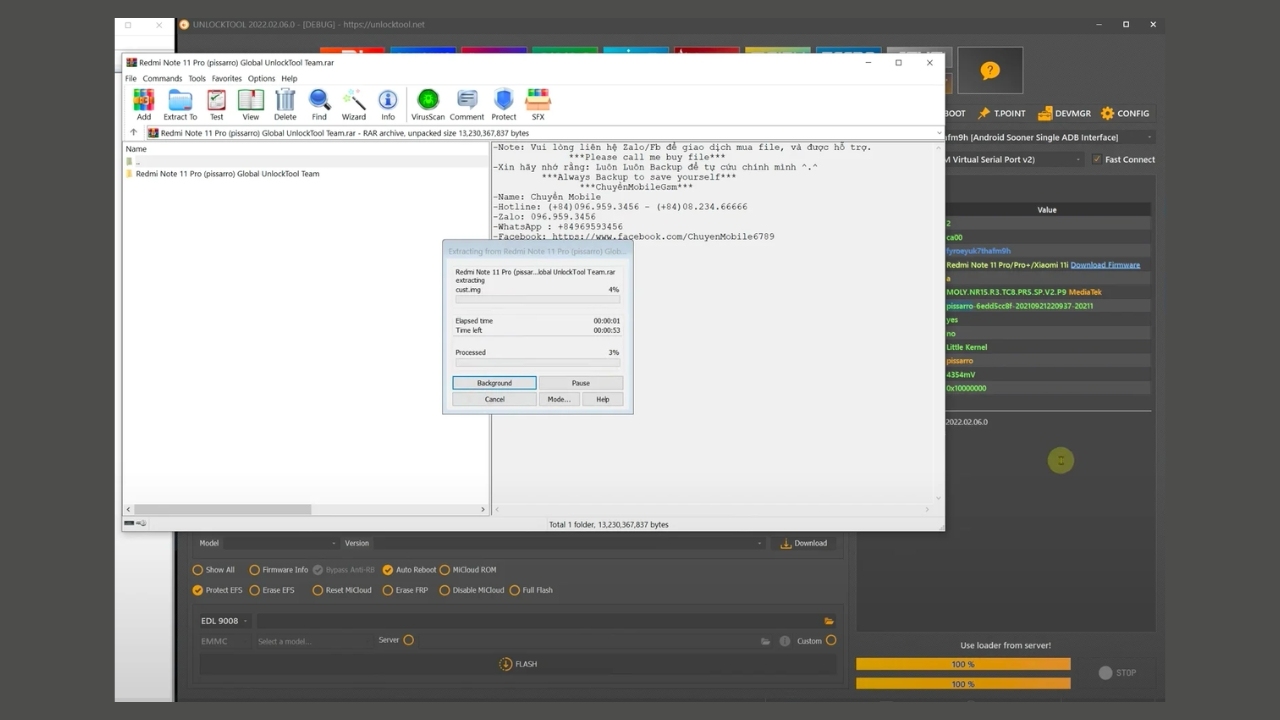Viewport: 1280px width, 720px height.
Task: Click the Protect shield icon
Action: click(x=504, y=104)
